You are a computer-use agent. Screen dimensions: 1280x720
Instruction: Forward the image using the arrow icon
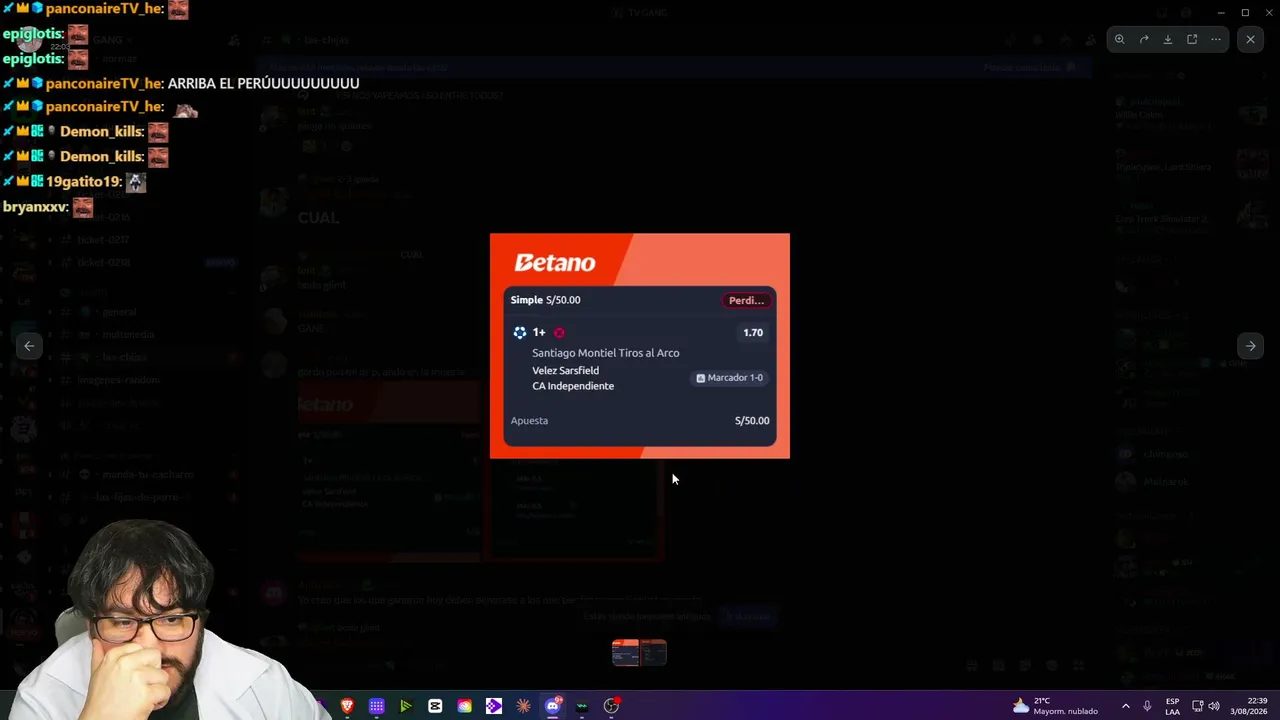point(1144,39)
